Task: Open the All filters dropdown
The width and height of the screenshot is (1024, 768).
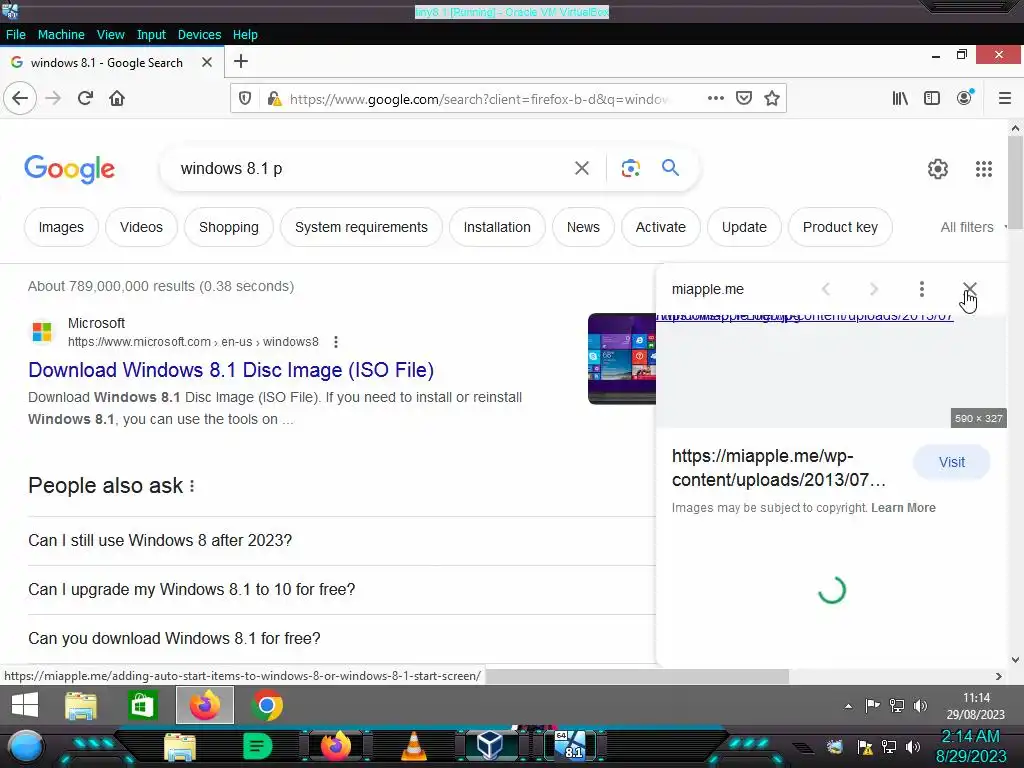Action: [x=972, y=227]
